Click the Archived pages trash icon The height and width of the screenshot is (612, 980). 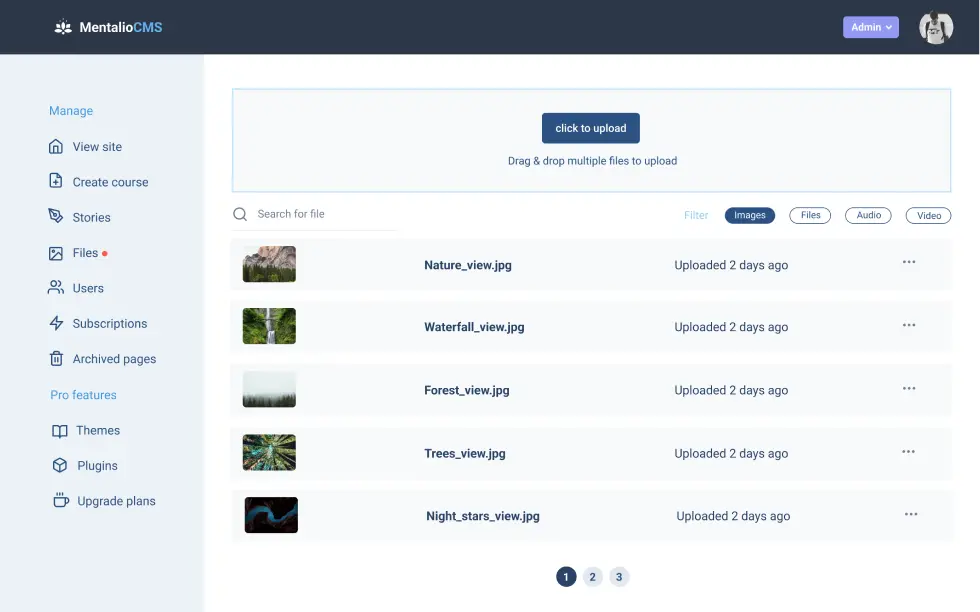[57, 359]
